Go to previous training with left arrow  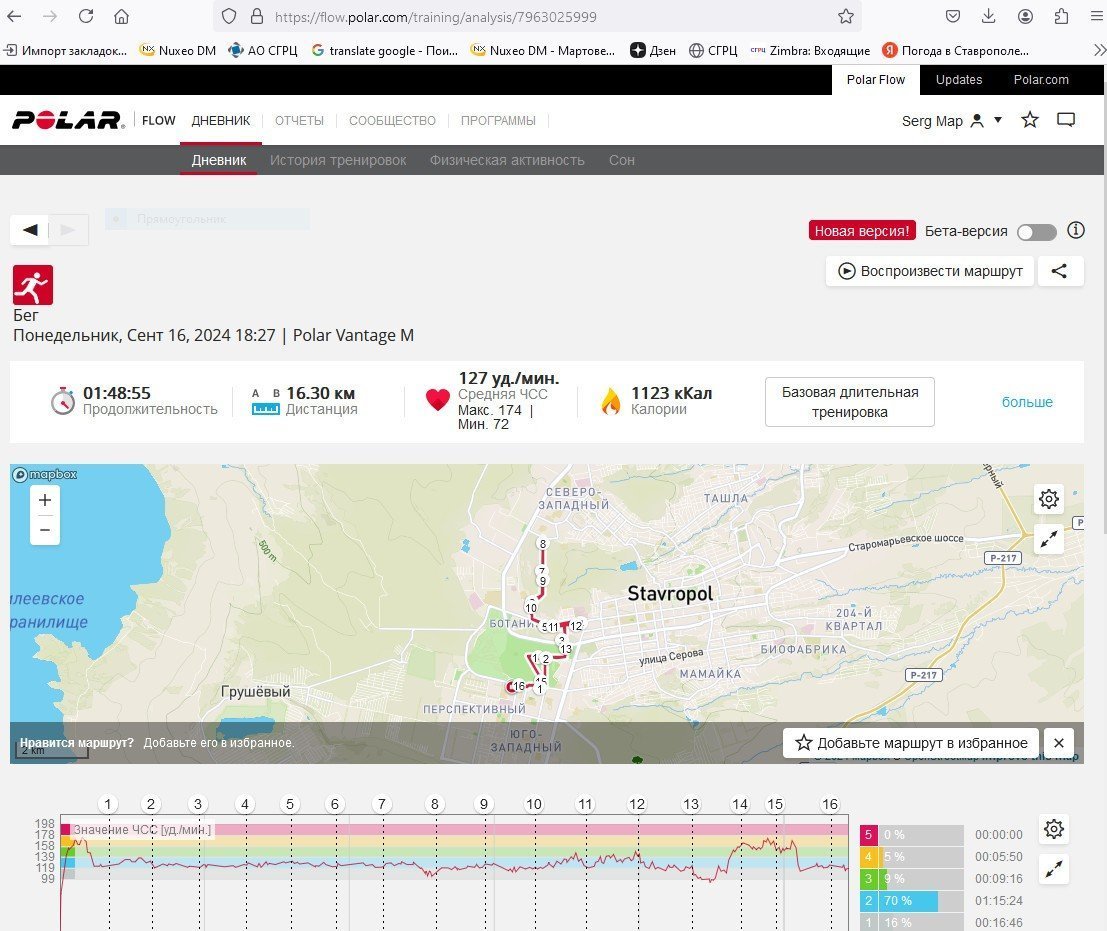point(30,229)
